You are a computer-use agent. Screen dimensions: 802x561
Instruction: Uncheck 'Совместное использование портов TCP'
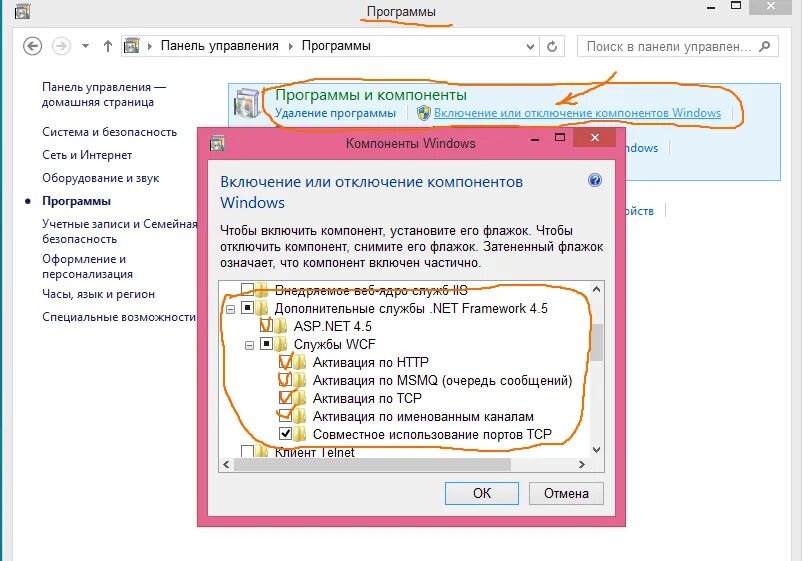(285, 434)
